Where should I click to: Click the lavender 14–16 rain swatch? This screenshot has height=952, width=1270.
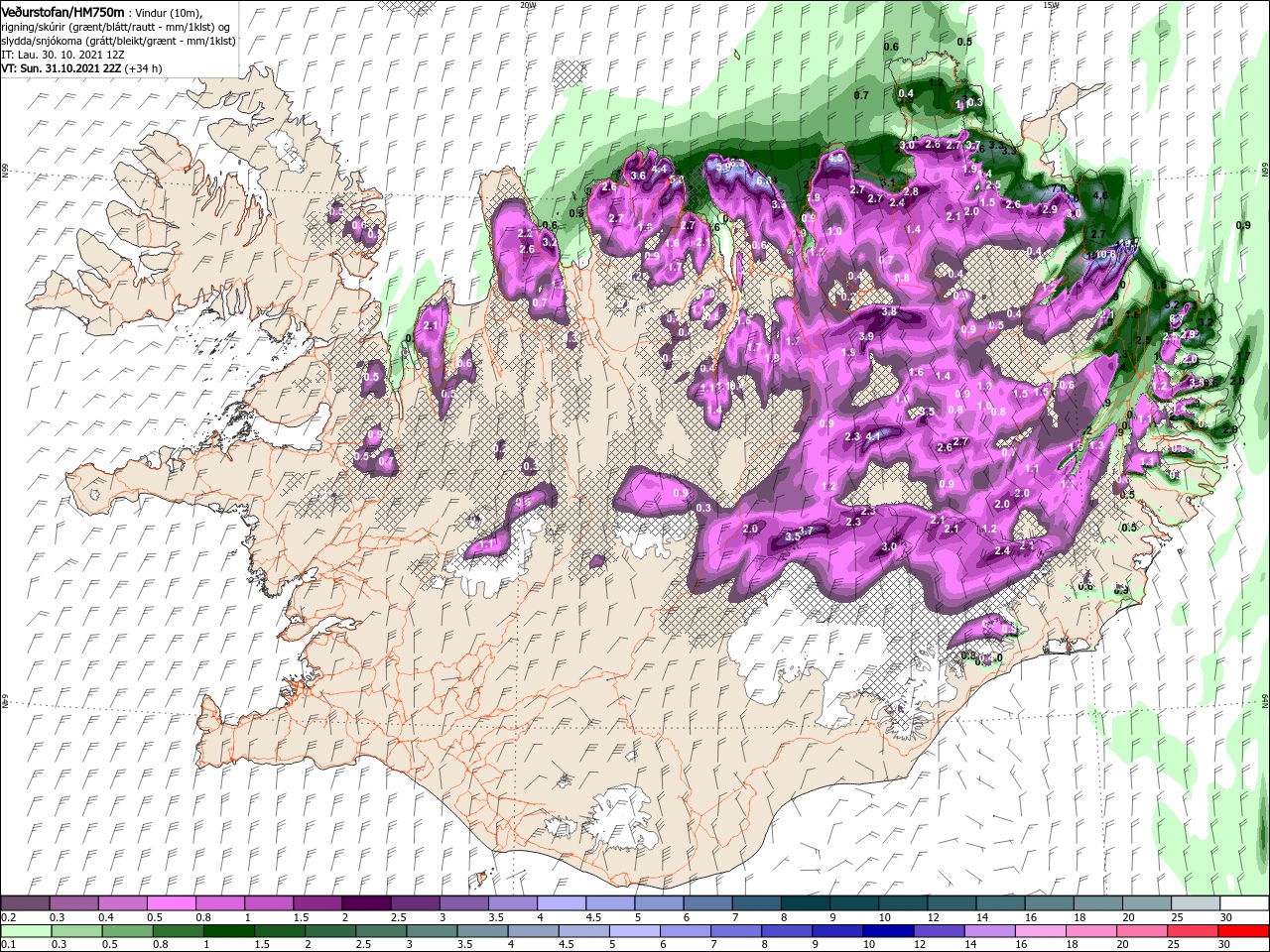click(x=988, y=931)
